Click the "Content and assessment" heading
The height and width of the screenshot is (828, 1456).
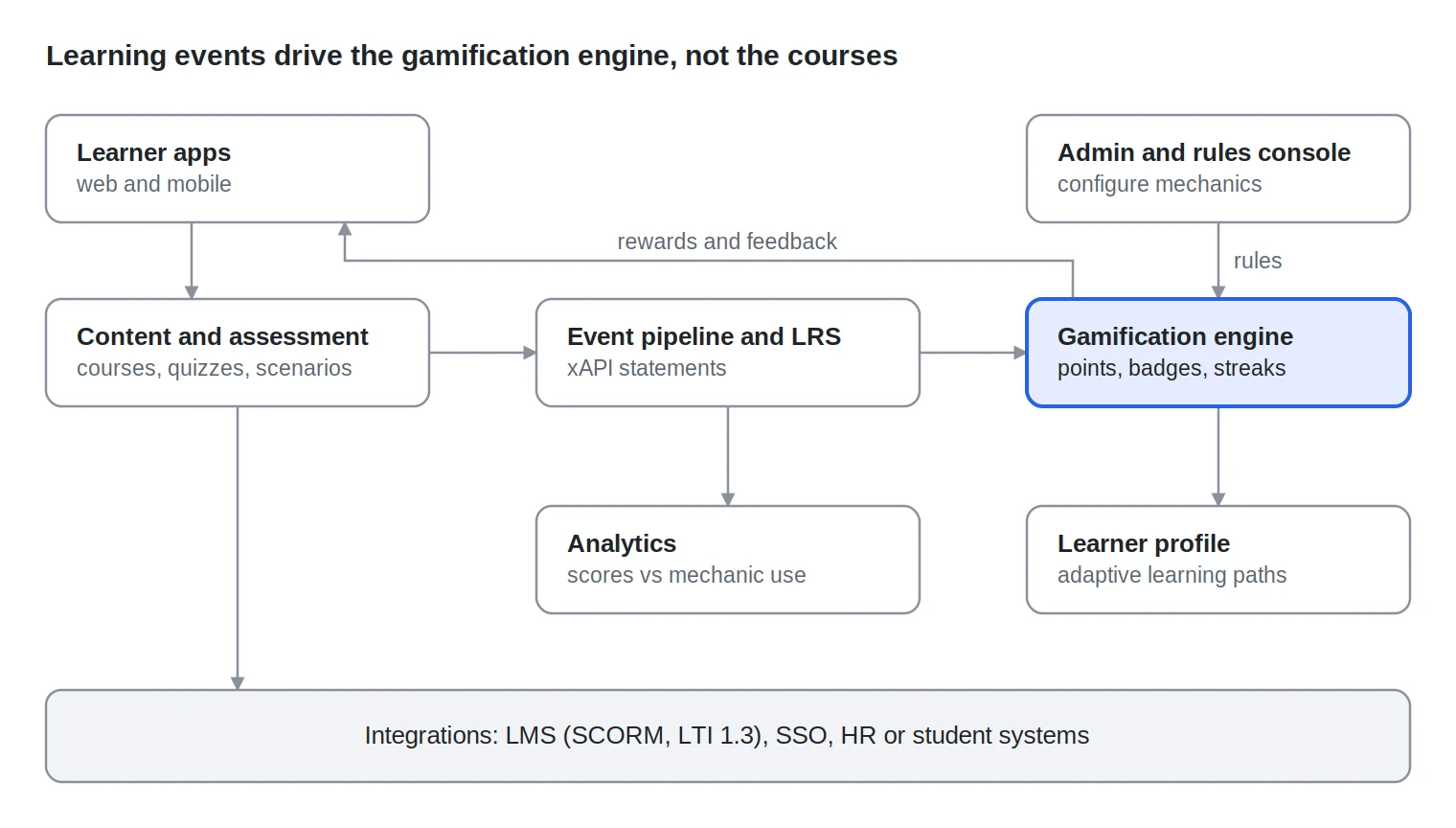tap(222, 336)
